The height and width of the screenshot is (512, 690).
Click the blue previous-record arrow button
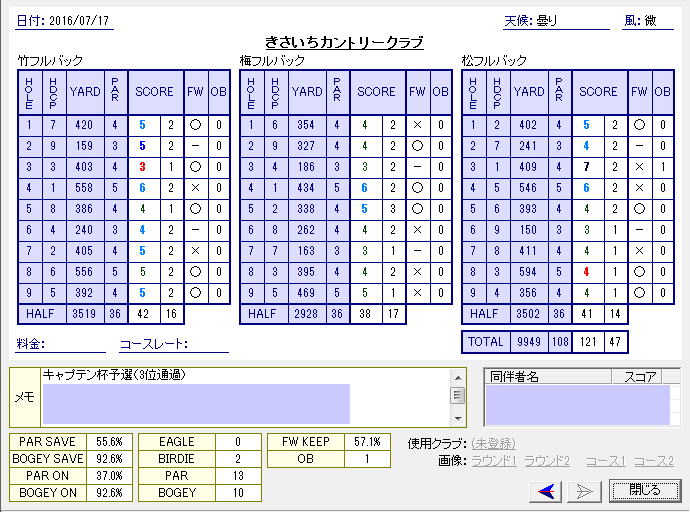(x=545, y=491)
